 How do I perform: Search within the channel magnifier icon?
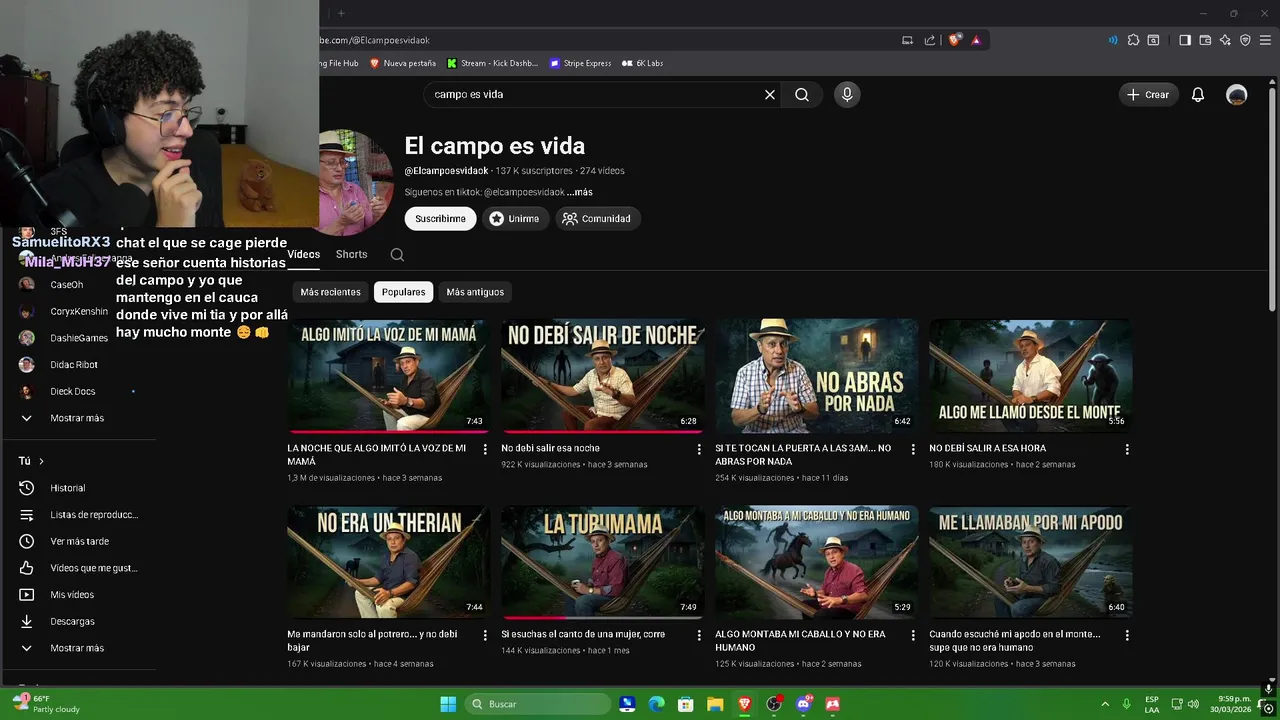[397, 254]
